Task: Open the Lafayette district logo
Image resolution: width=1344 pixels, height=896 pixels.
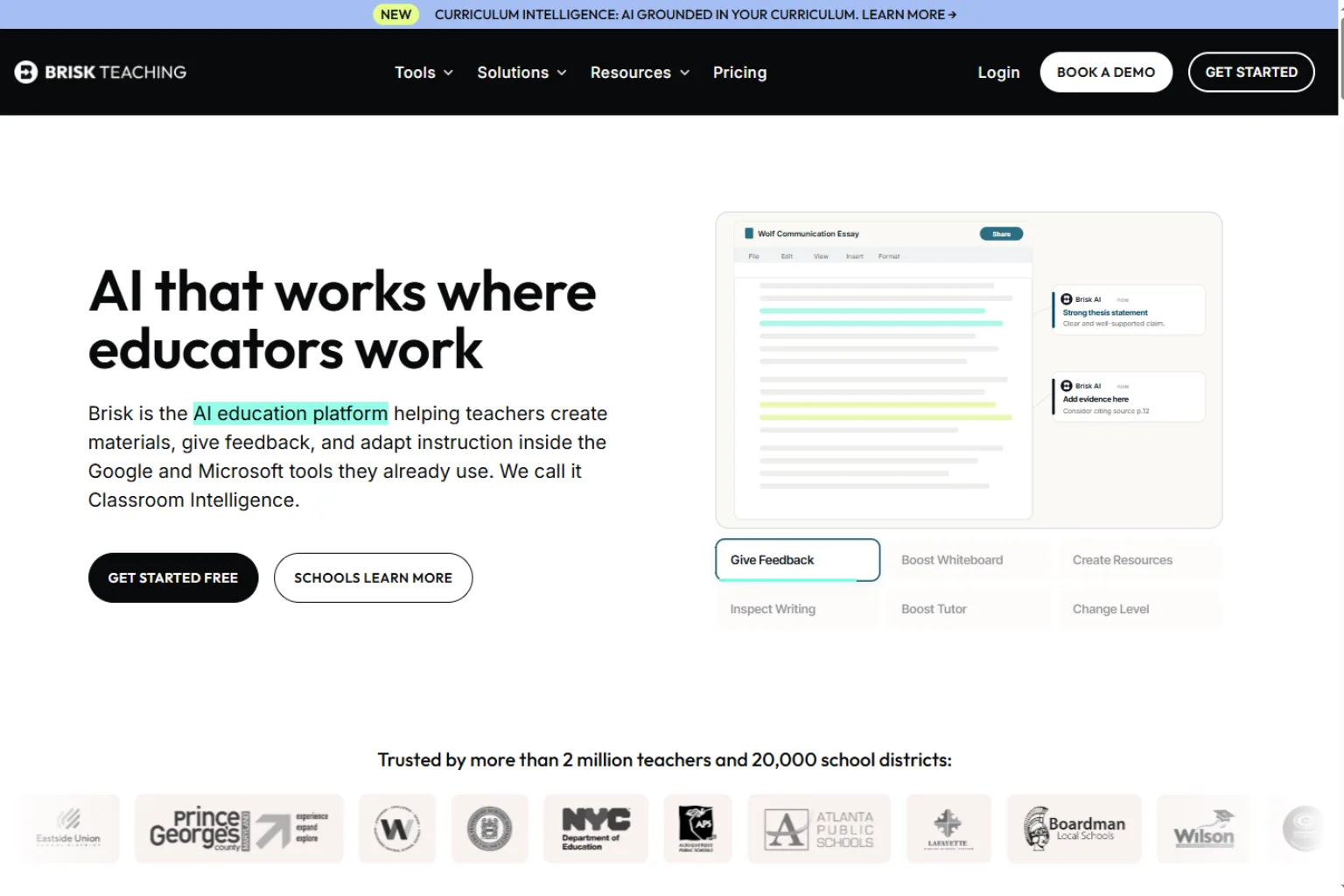Action: click(x=948, y=829)
